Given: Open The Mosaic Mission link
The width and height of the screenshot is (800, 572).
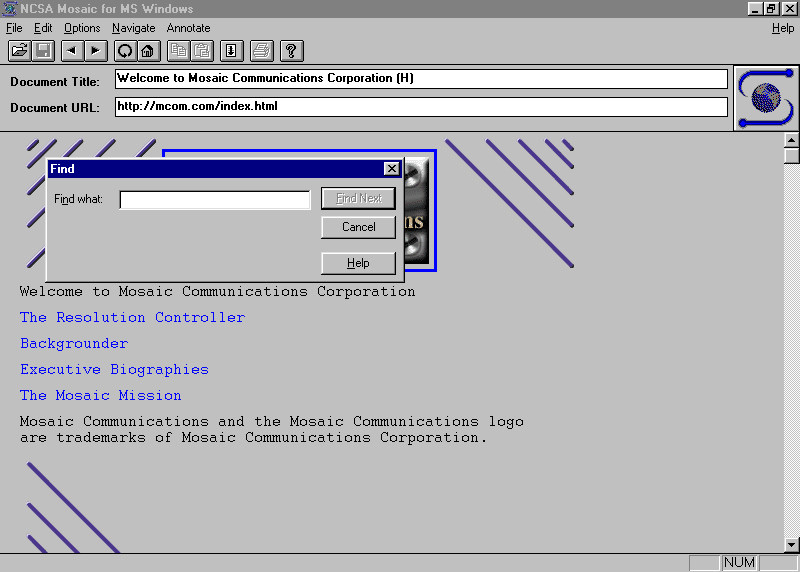Looking at the screenshot, I should 101,395.
